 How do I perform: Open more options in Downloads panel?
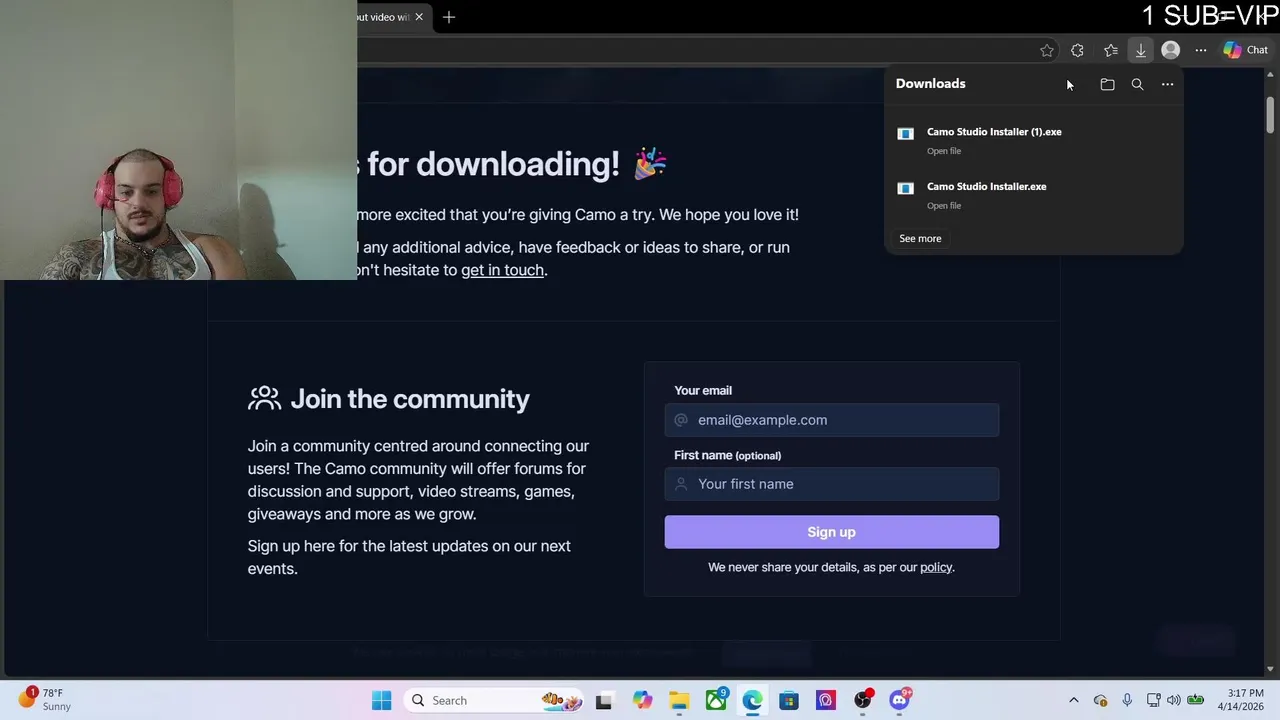tap(1167, 85)
